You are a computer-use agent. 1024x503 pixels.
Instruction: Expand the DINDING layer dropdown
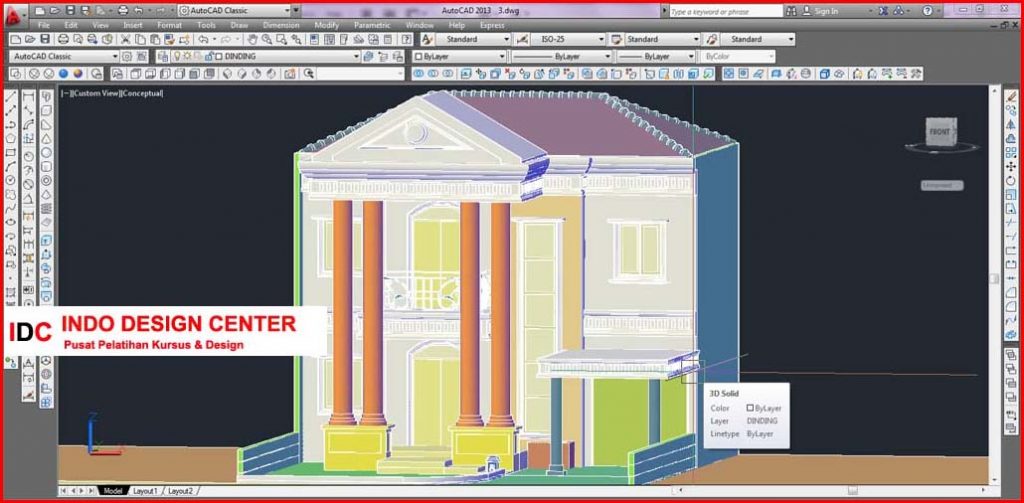click(x=357, y=57)
